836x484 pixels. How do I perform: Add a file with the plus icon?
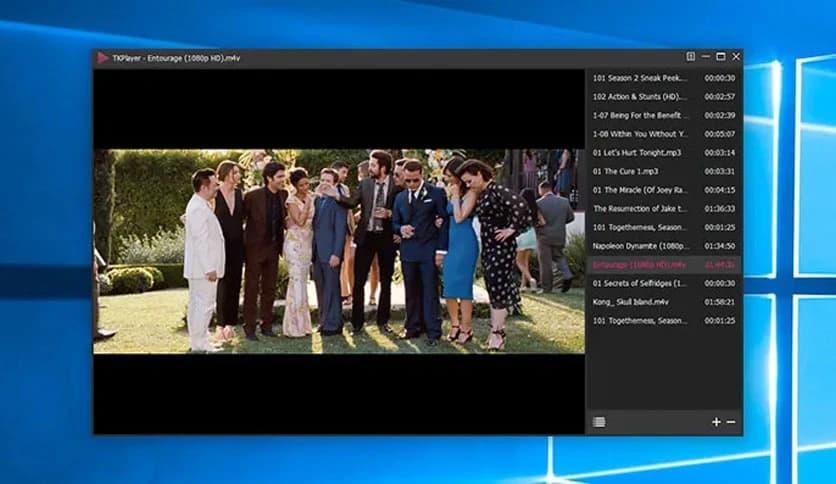[716, 422]
